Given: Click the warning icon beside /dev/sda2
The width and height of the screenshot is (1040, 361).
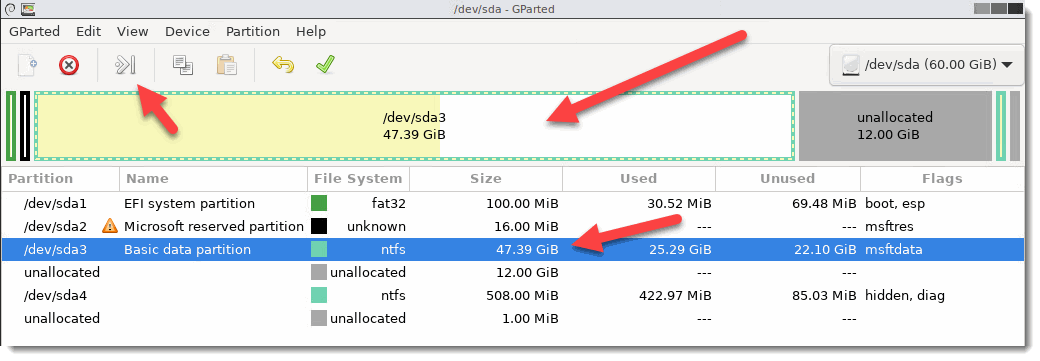Looking at the screenshot, I should [109, 226].
